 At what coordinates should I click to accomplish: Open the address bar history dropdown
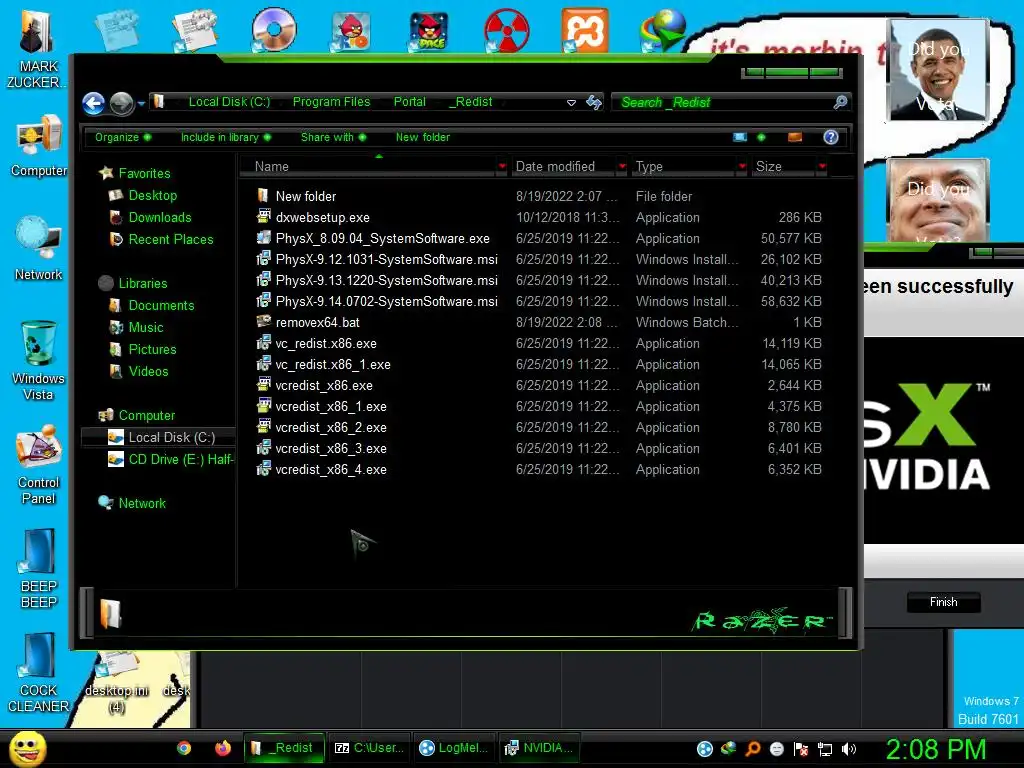click(571, 103)
